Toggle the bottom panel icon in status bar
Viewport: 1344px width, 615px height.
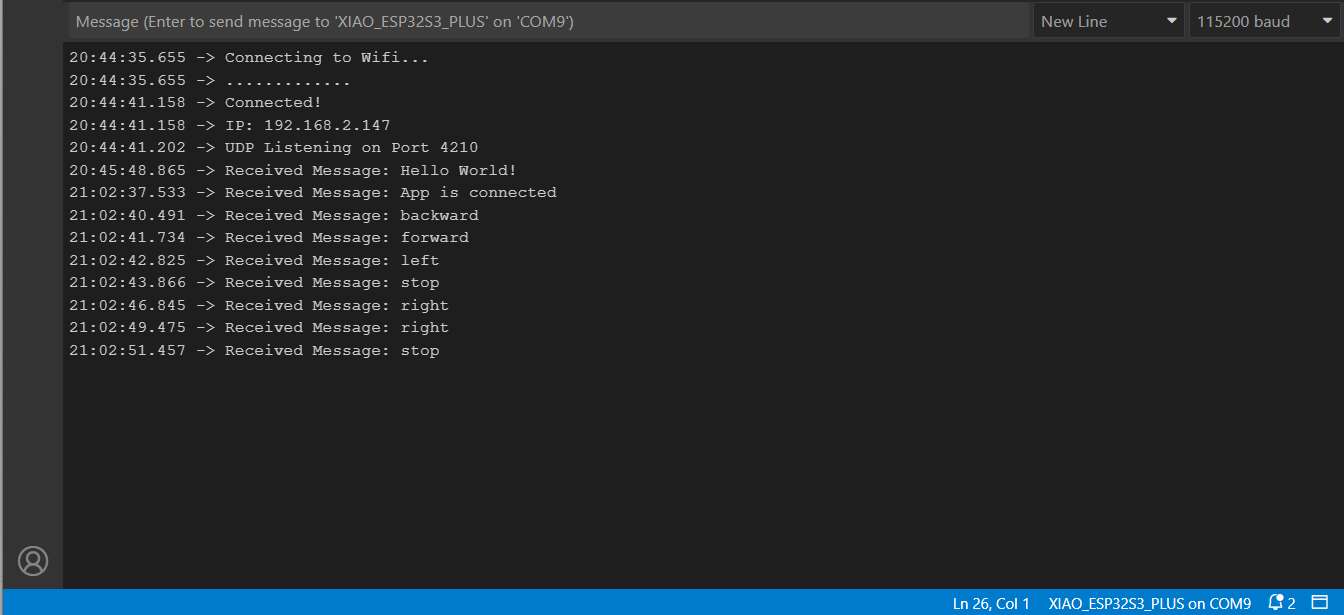tap(1319, 603)
